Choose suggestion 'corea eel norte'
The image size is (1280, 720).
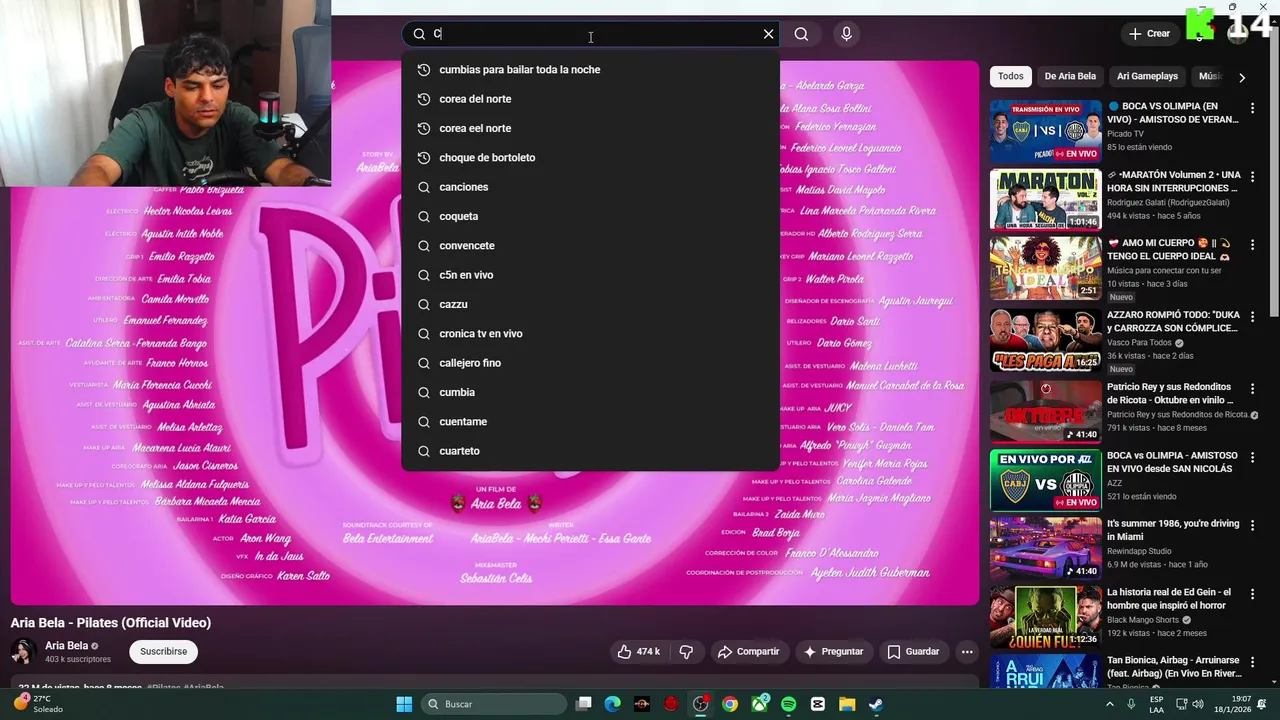click(590, 128)
